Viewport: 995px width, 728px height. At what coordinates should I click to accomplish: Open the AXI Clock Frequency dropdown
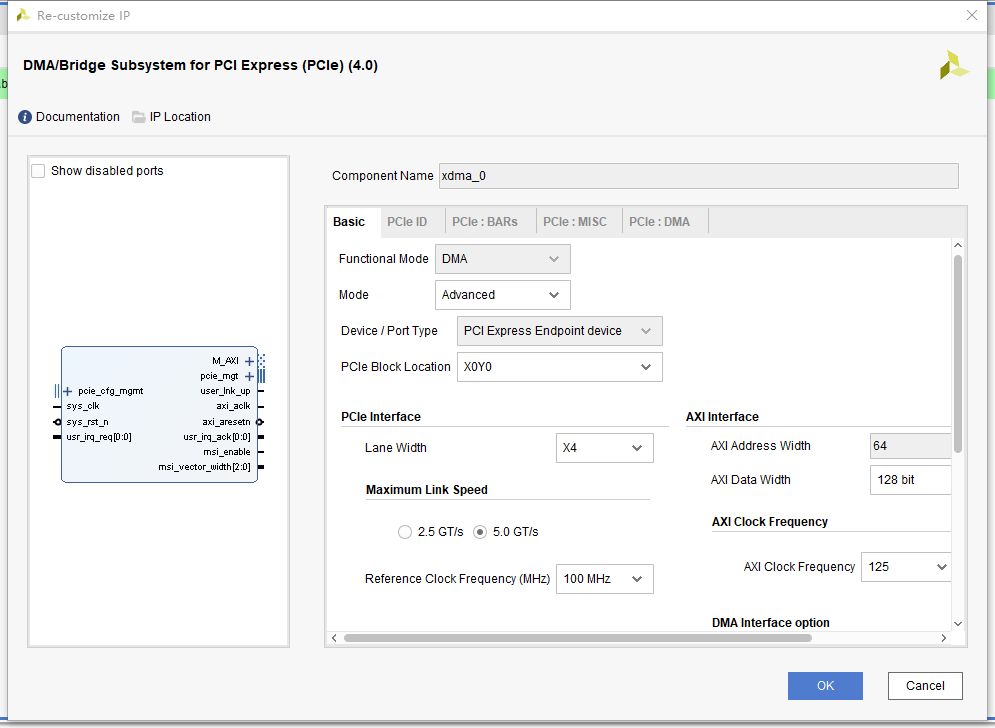tap(906, 567)
